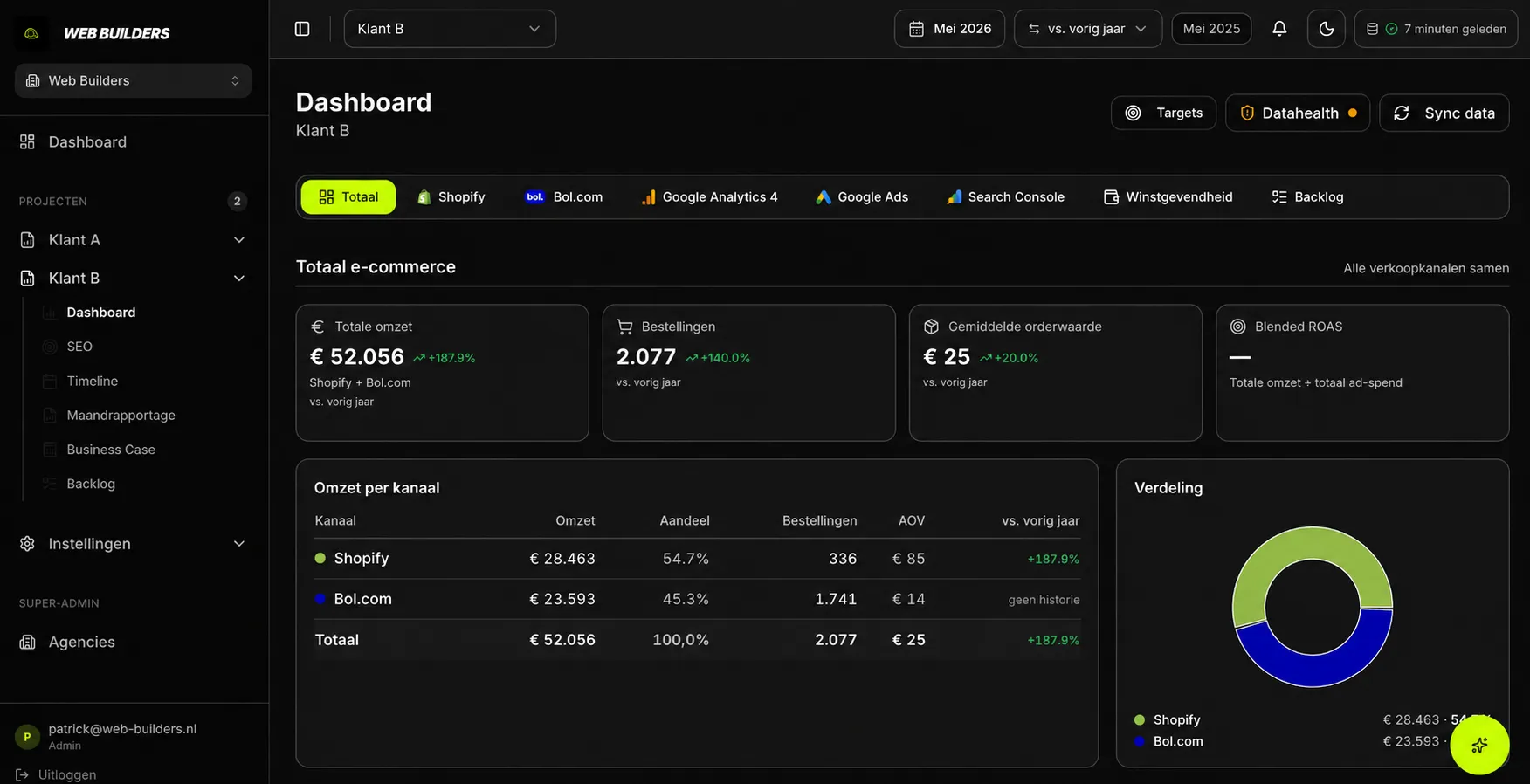Click the Sync data refresh icon
Image resolution: width=1530 pixels, height=784 pixels.
pos(1402,113)
